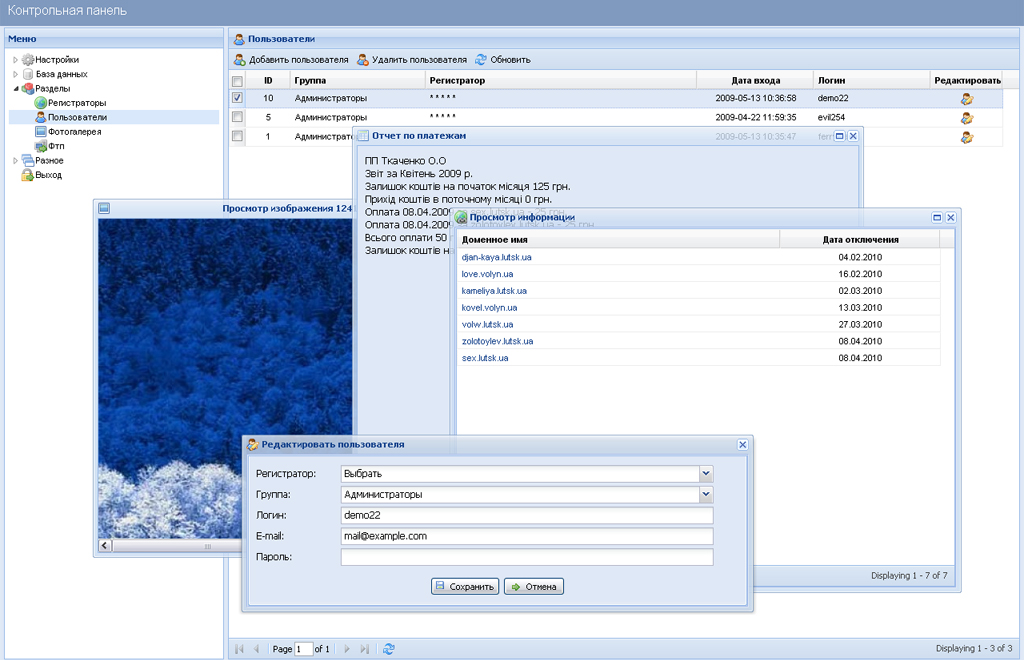Click the E-mail input field
This screenshot has height=660, width=1024.
(527, 536)
